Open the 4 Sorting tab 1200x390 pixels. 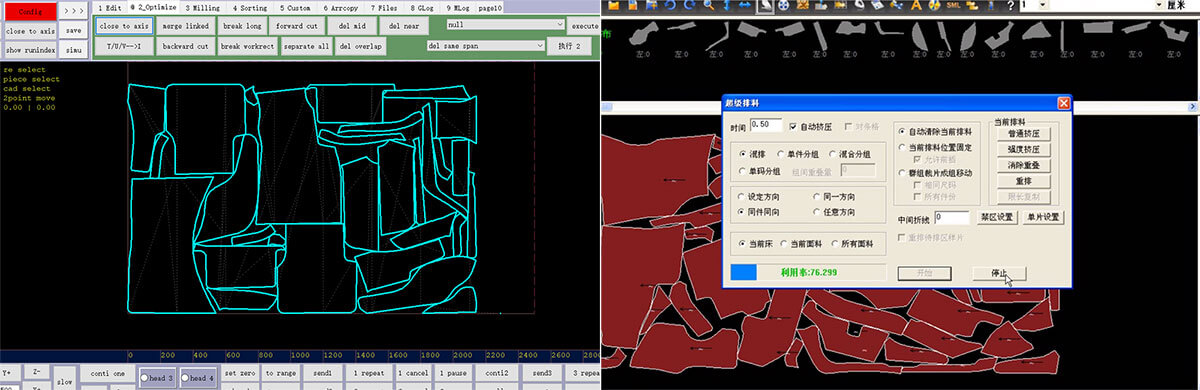(x=250, y=7)
